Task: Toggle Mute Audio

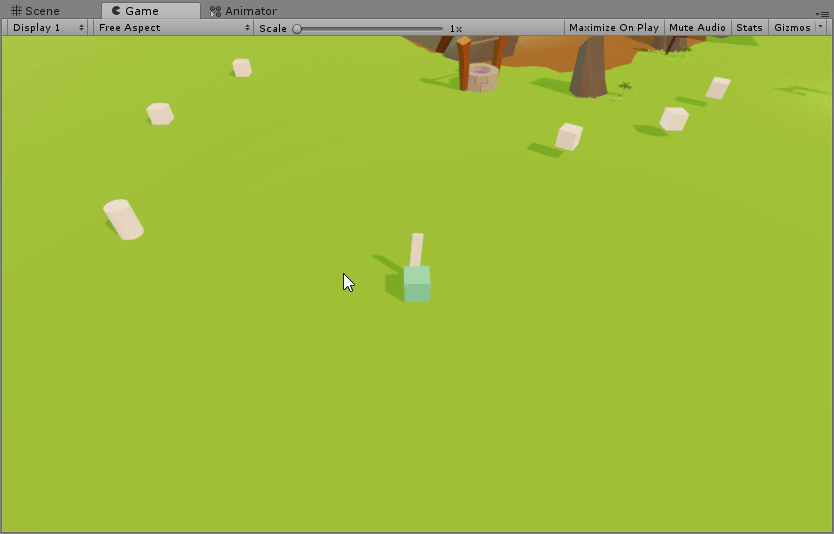Action: (x=697, y=28)
